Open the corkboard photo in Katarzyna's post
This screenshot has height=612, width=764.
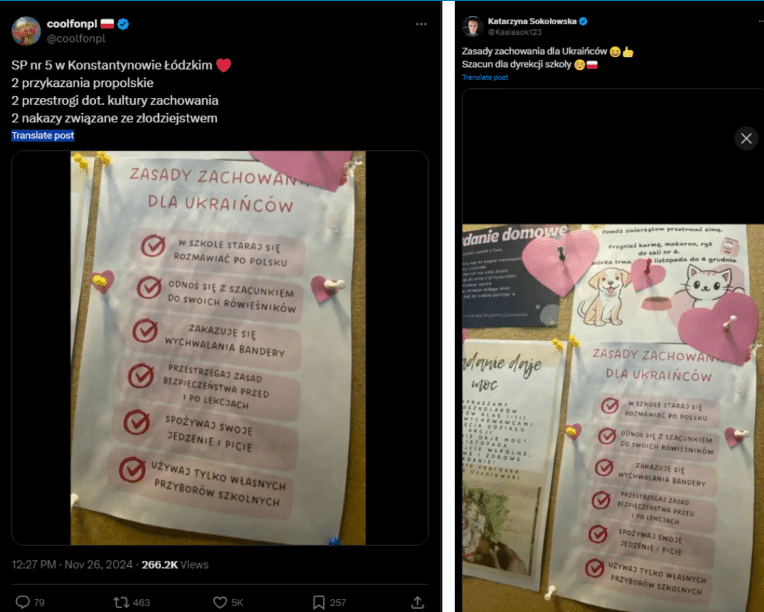point(613,418)
